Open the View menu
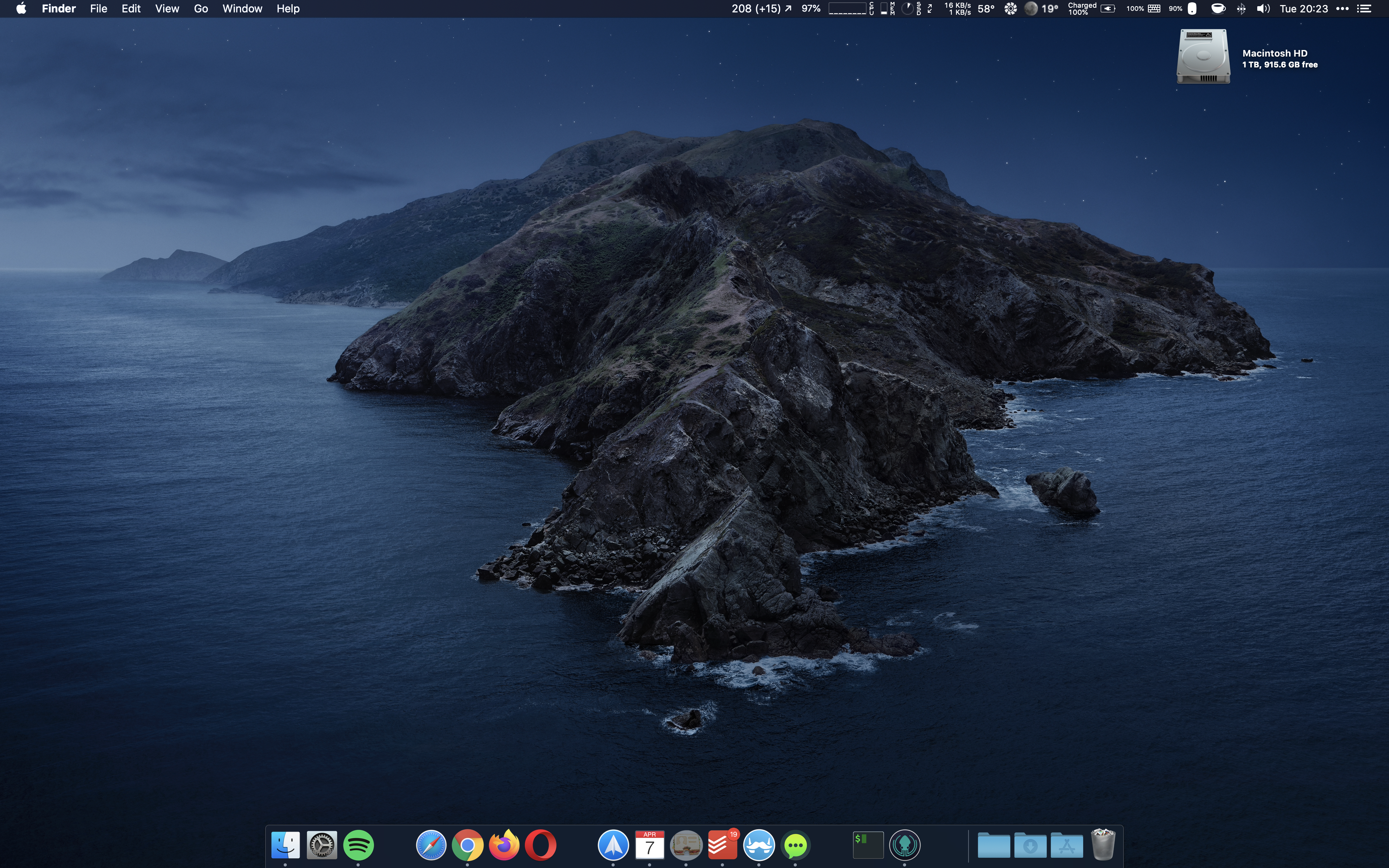 167,9
